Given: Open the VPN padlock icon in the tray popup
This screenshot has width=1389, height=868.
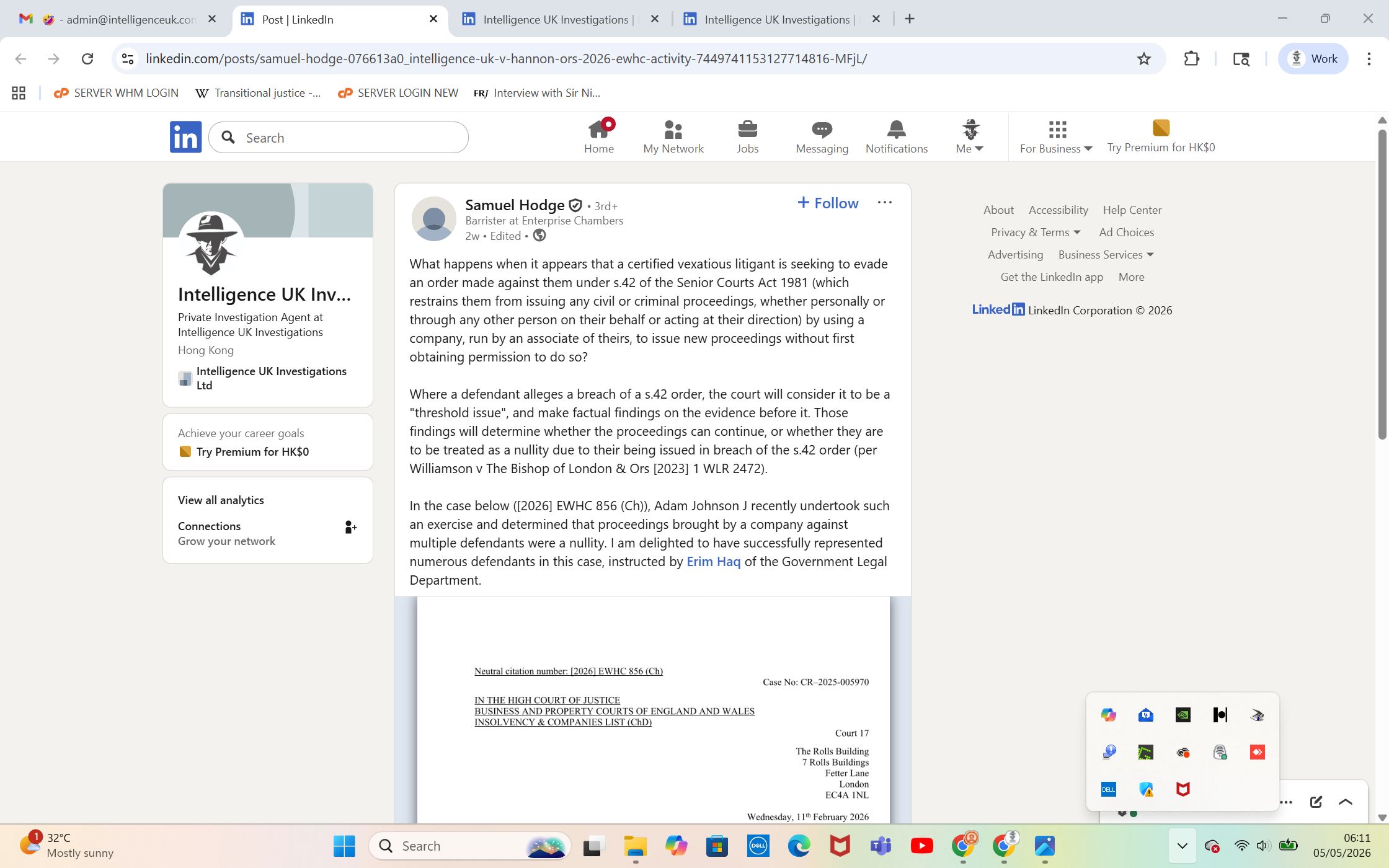Looking at the screenshot, I should [x=1220, y=752].
